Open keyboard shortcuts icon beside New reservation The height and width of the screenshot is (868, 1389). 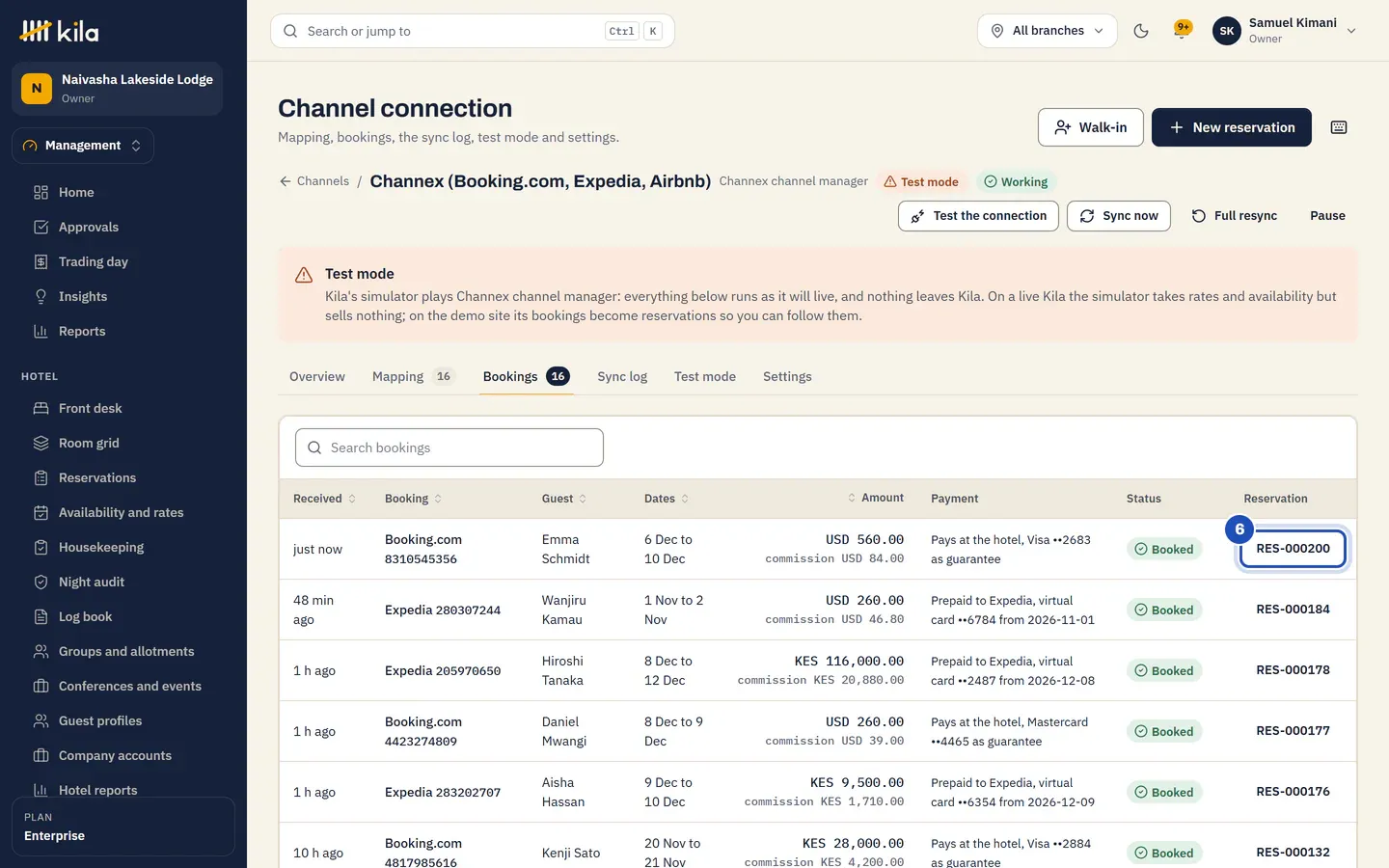pyautogui.click(x=1339, y=127)
